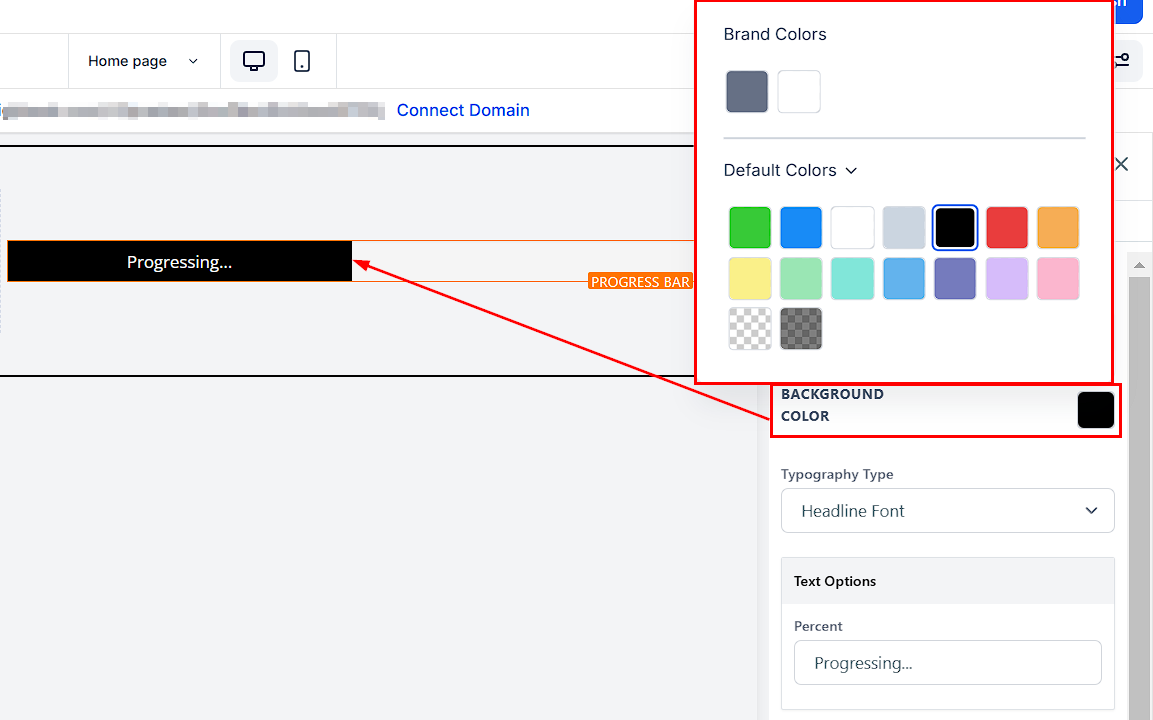Choose the slate gray brand color
The height and width of the screenshot is (720, 1153).
pyautogui.click(x=747, y=92)
